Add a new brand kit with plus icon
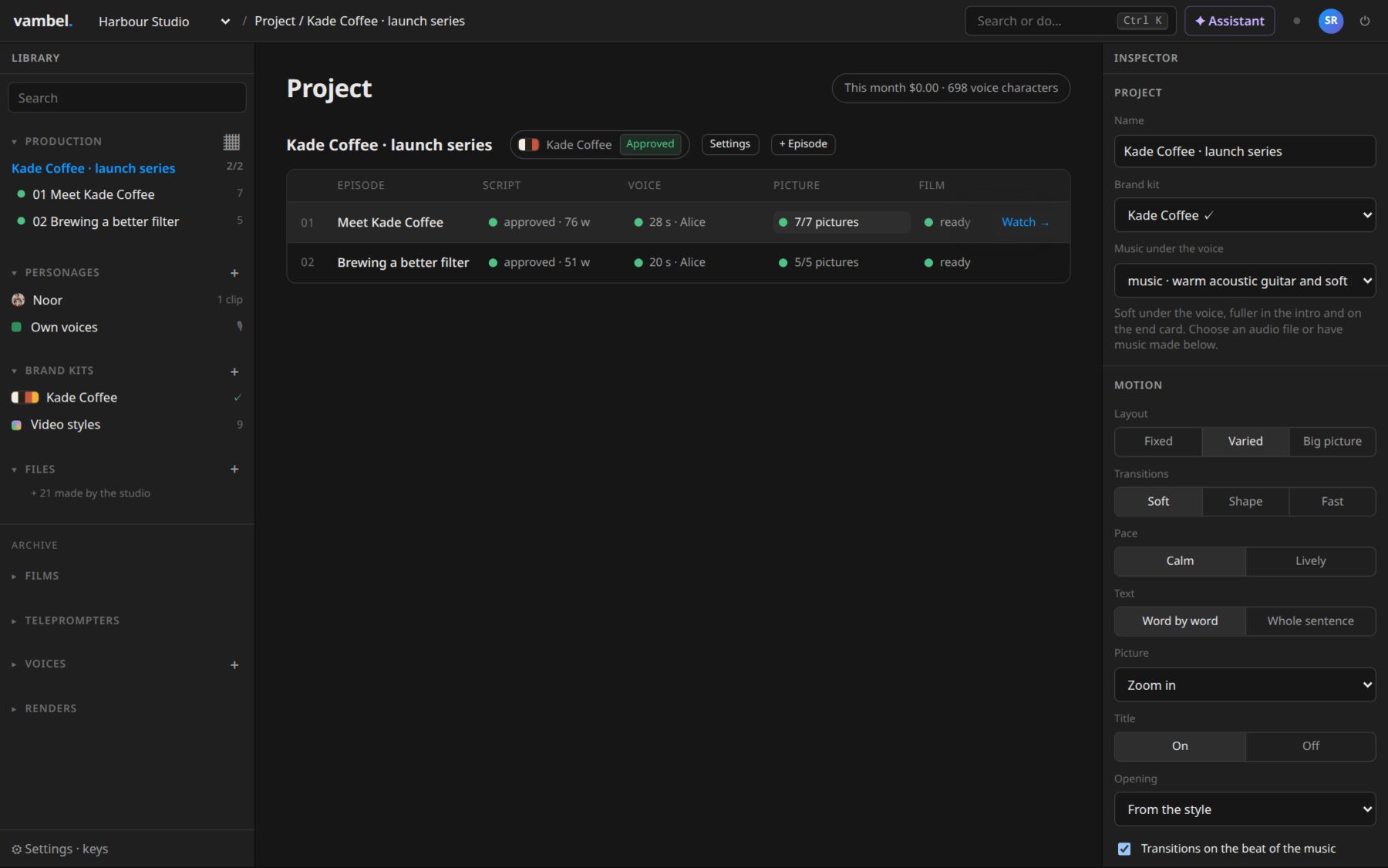The width and height of the screenshot is (1388, 868). pos(234,372)
